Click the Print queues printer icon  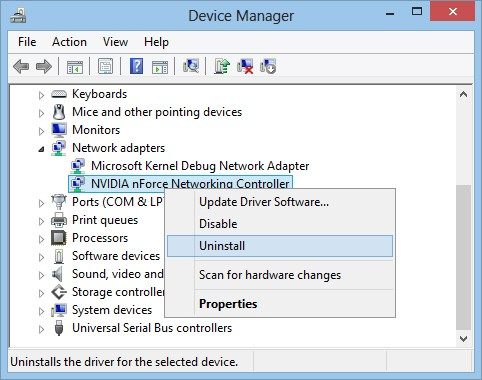[x=59, y=220]
